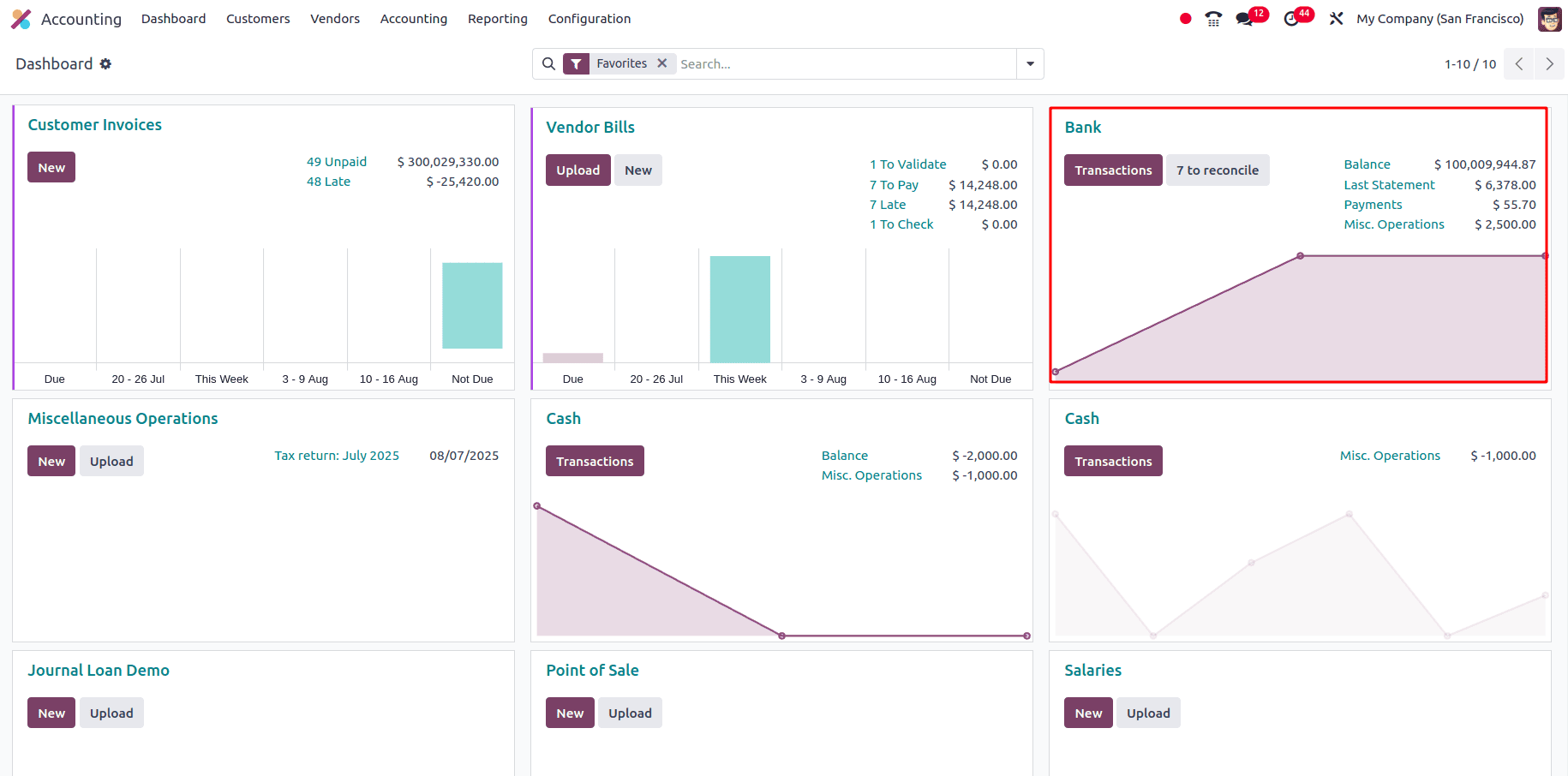Expand the search options dropdown

[x=1029, y=63]
